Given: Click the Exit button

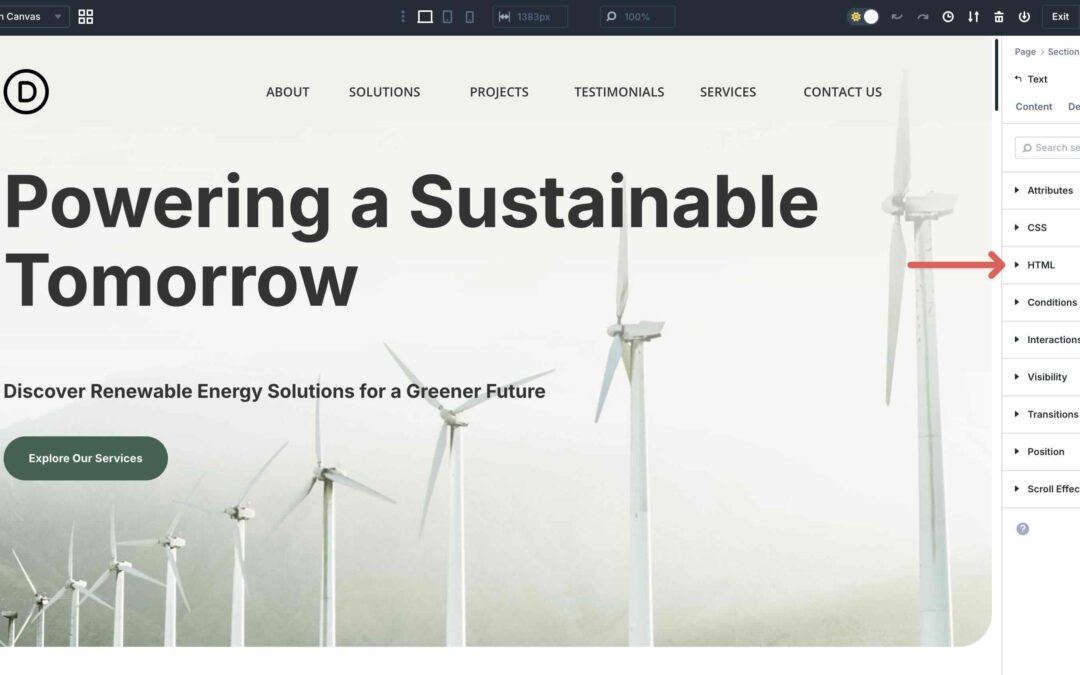Looking at the screenshot, I should point(1060,16).
